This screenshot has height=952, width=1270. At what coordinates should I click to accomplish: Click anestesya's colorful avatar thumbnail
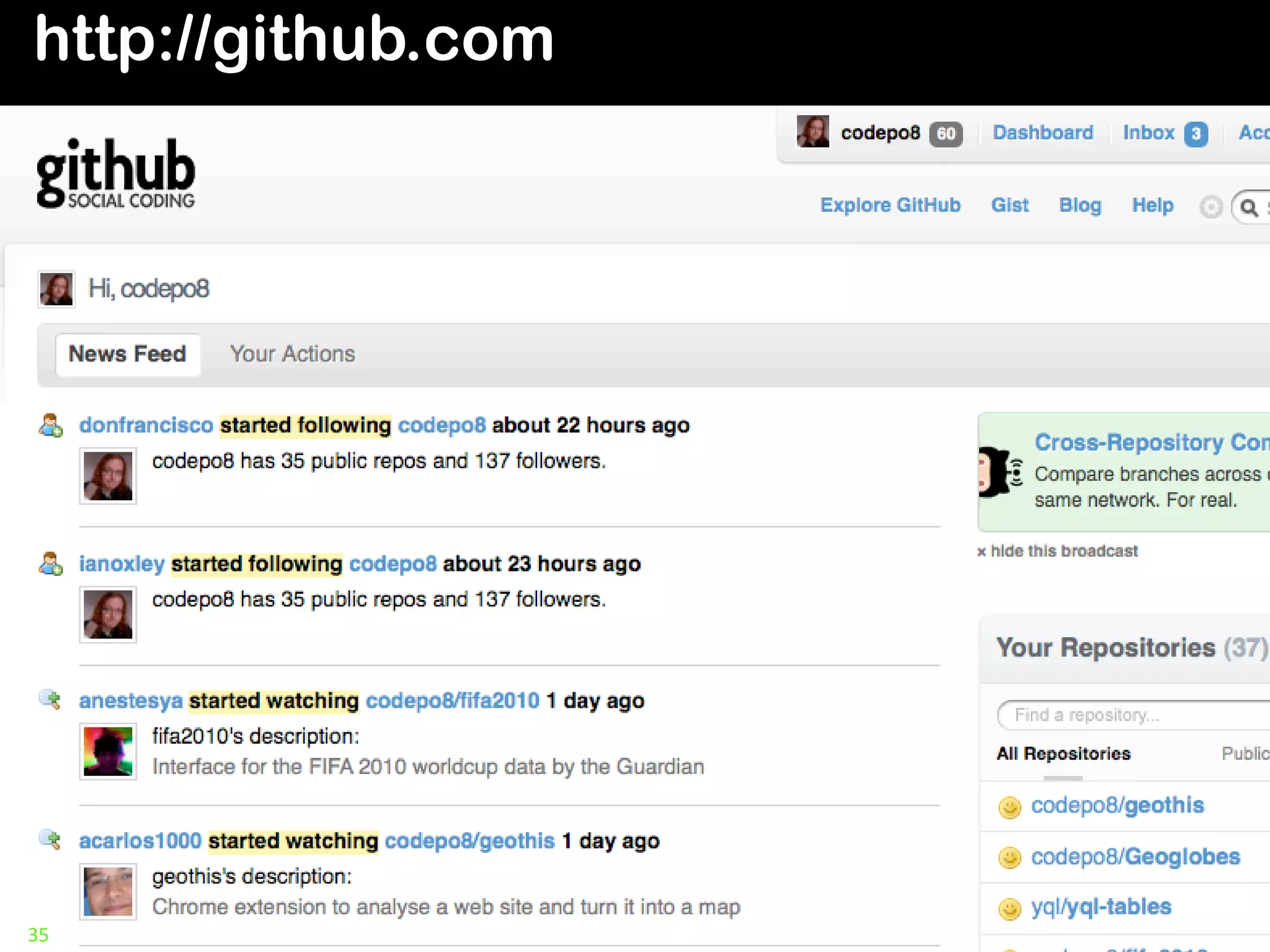coord(108,751)
